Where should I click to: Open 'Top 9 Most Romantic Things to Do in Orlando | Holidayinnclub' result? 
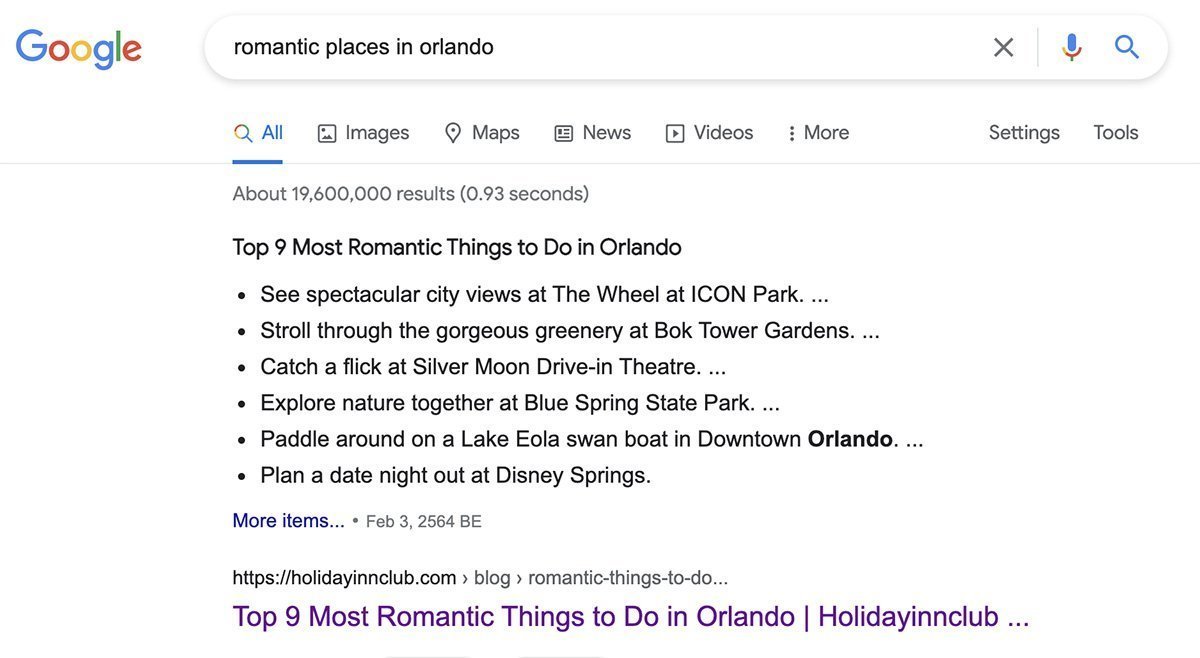pyautogui.click(x=631, y=616)
